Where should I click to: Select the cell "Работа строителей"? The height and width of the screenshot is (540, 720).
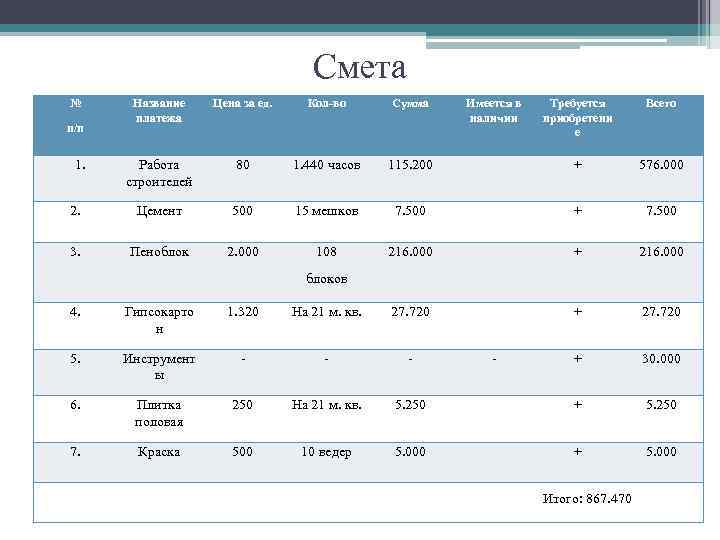(159, 174)
